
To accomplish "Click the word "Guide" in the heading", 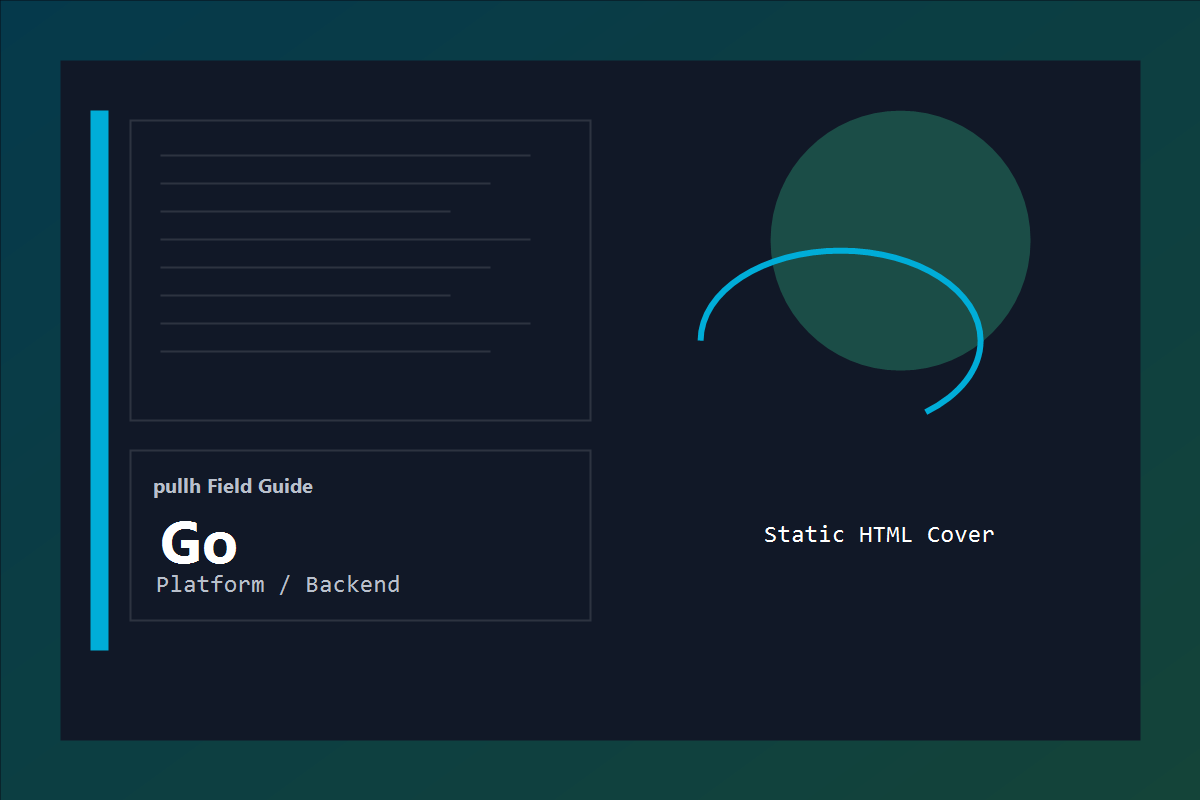I will tap(286, 487).
